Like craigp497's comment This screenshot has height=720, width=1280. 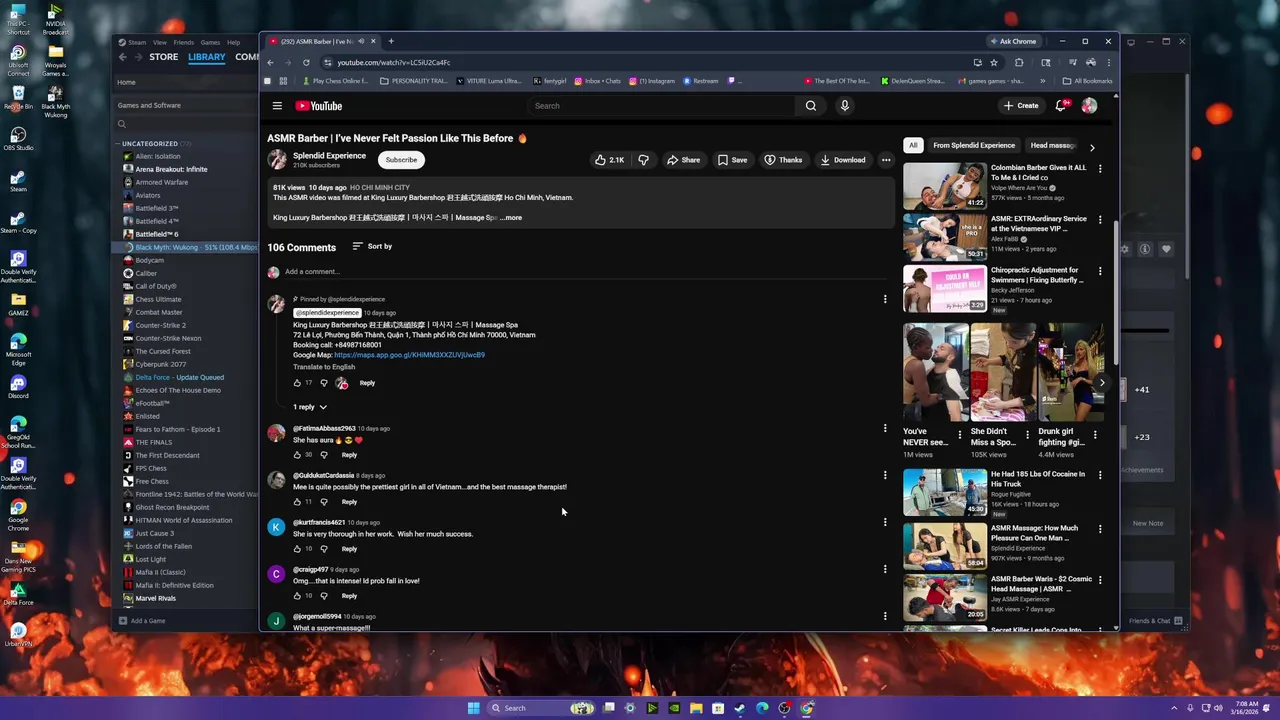click(x=297, y=596)
